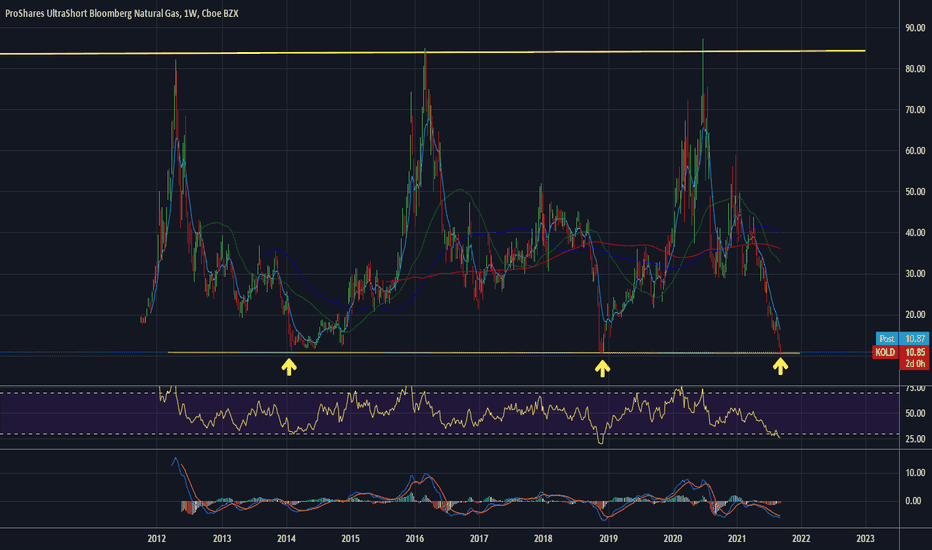This screenshot has width=932, height=550.
Task: Click the KOLD price label 10.85
Action: [915, 352]
